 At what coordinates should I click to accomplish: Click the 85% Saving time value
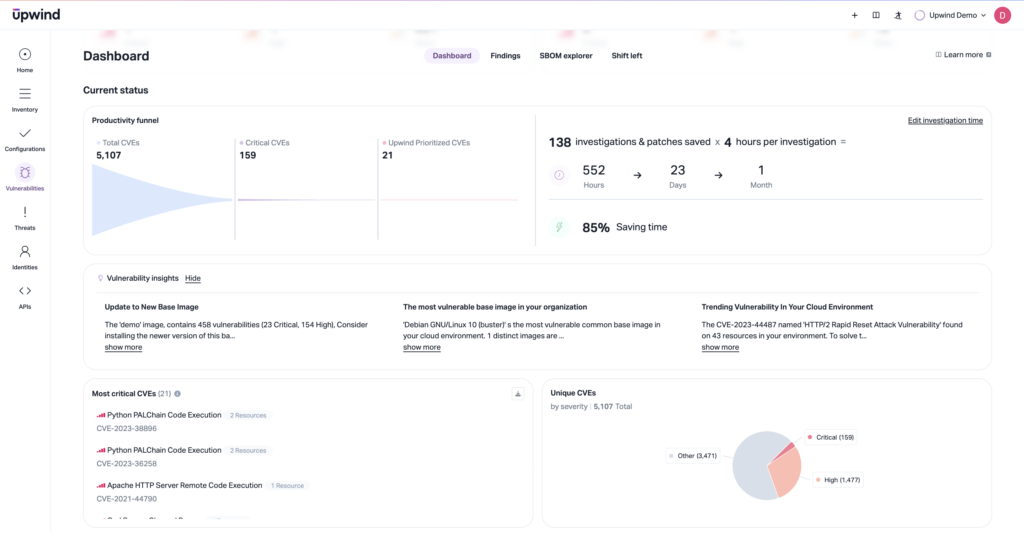pos(596,227)
